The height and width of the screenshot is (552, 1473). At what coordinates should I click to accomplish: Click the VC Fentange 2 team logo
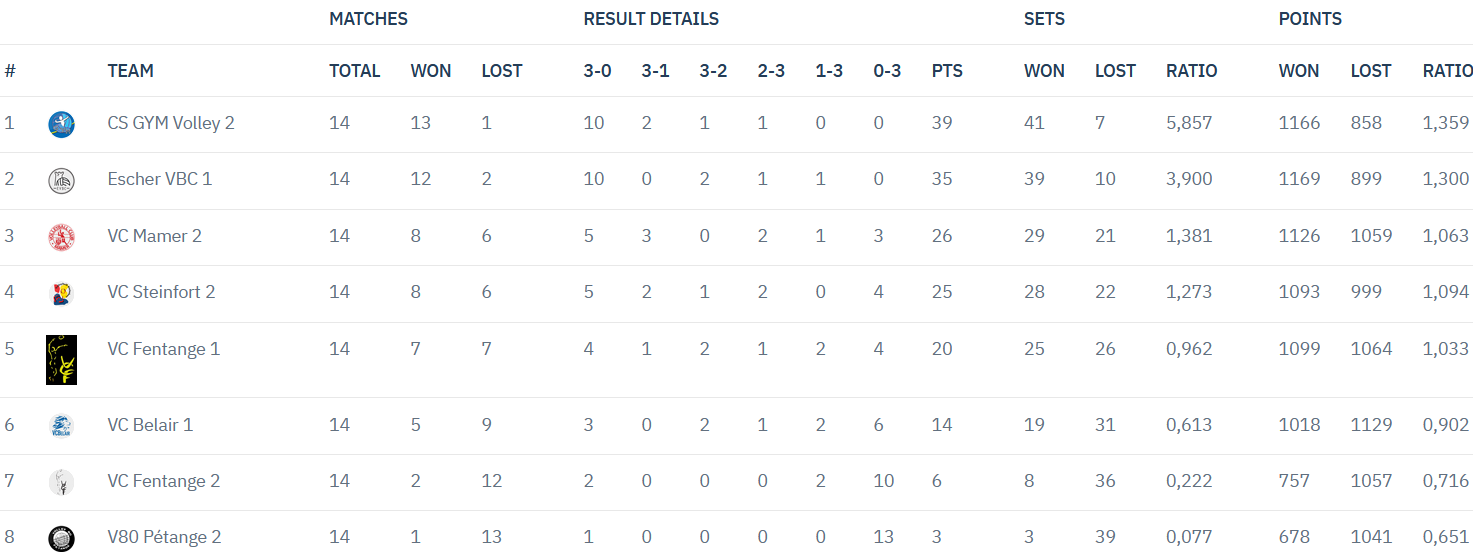pos(61,482)
